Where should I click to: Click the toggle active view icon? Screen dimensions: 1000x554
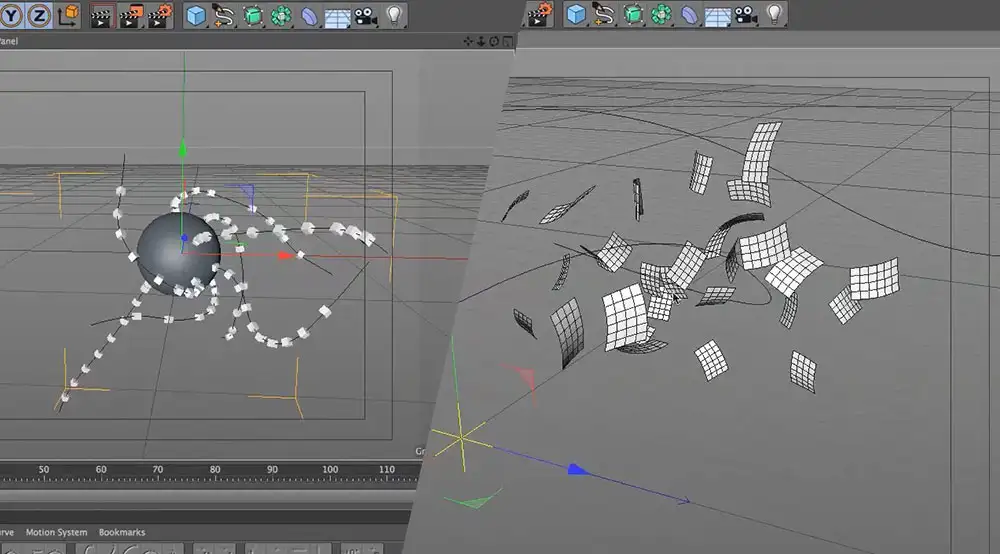tap(508, 41)
